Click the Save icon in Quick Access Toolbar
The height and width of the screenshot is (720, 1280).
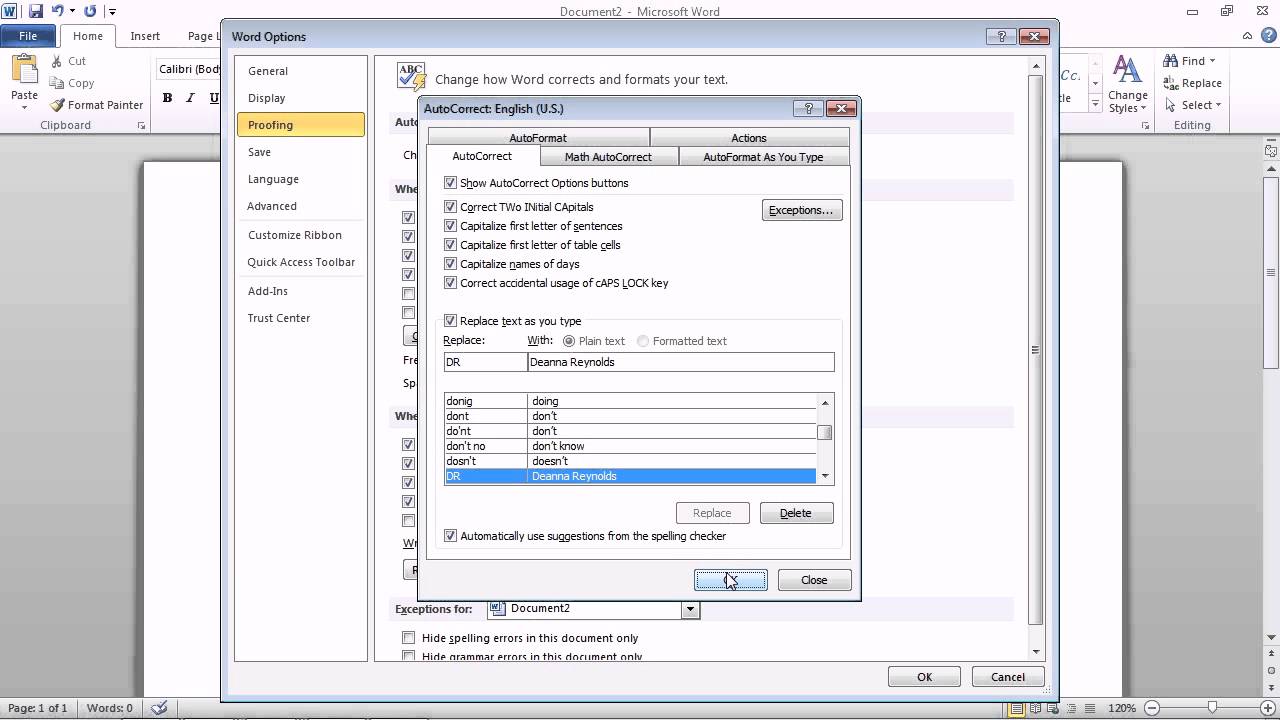click(36, 12)
